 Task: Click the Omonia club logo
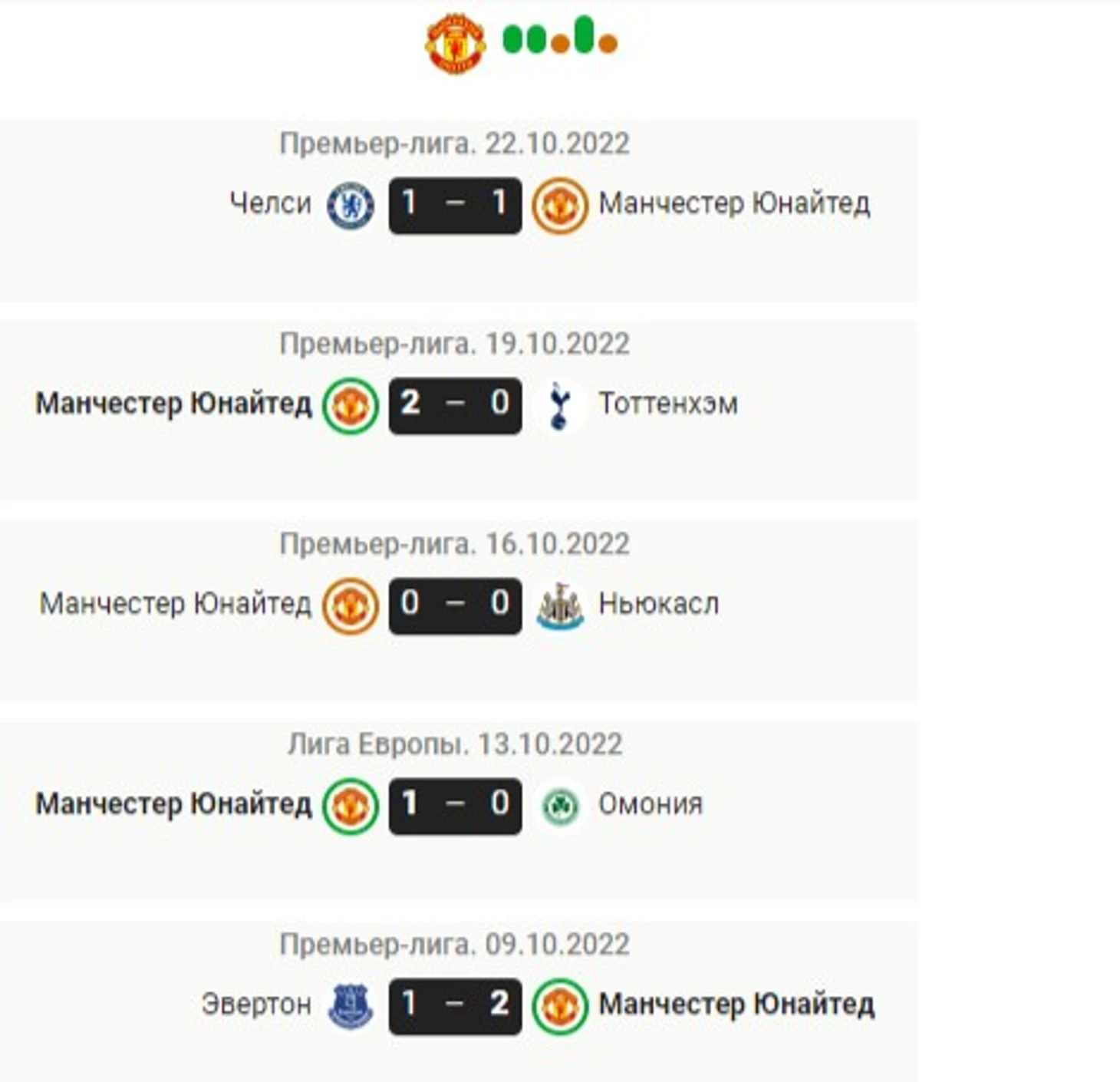pyautogui.click(x=560, y=807)
